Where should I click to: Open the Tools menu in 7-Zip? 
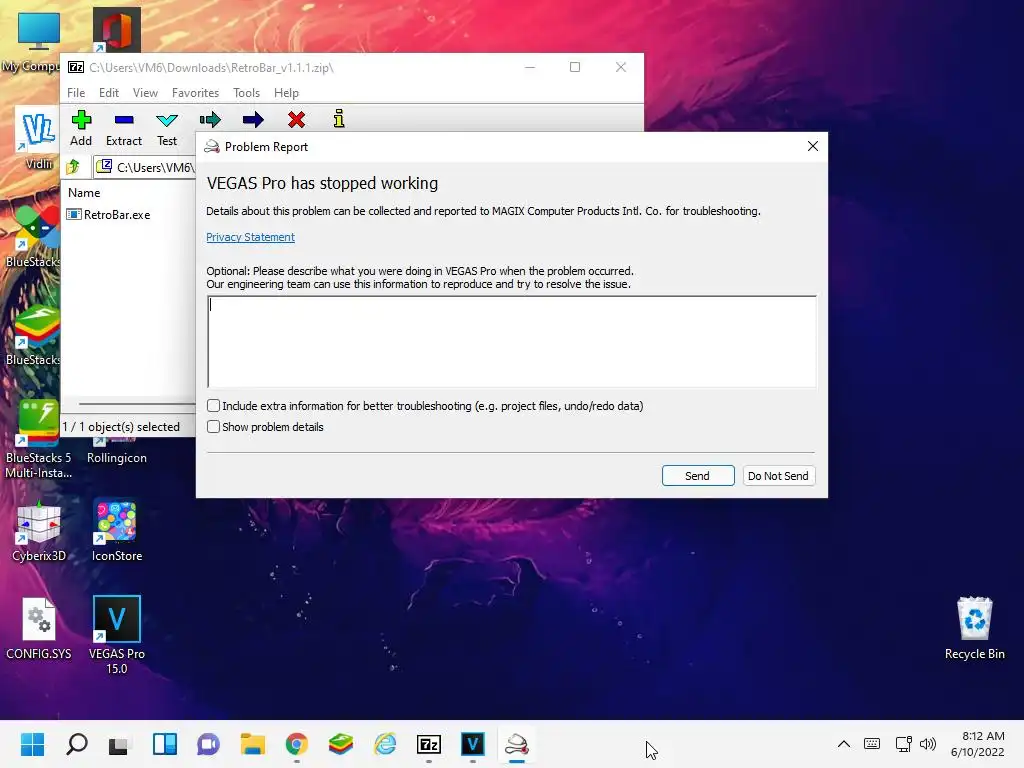pos(246,93)
